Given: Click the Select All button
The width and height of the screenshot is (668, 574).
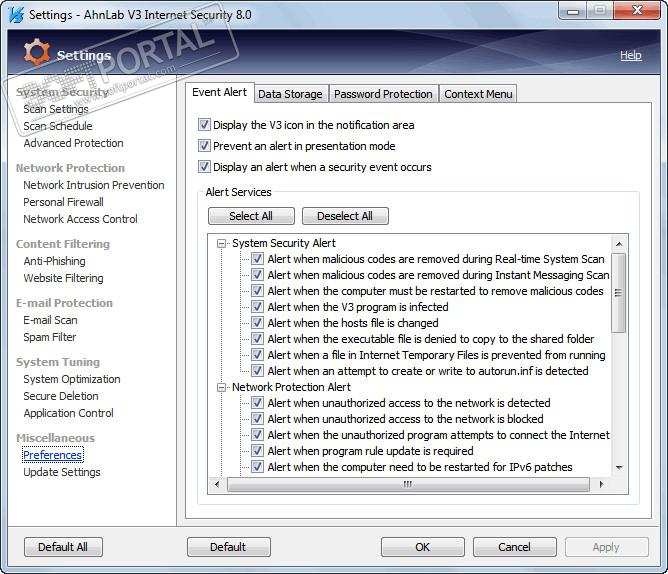Looking at the screenshot, I should pyautogui.click(x=251, y=216).
